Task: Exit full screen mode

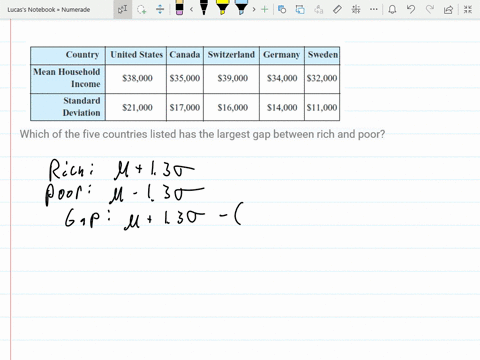Action: click(x=468, y=9)
